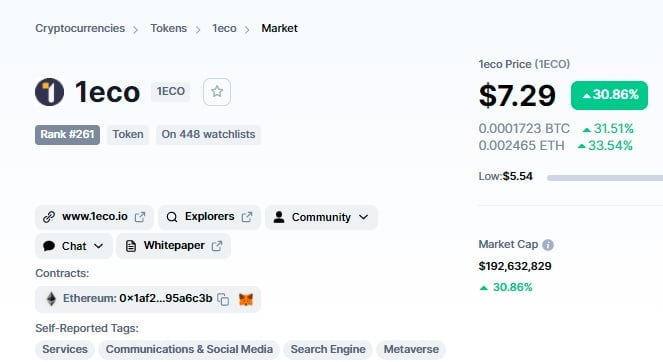The image size is (663, 362).
Task: Click the Contracts: label
Action: click(62, 273)
